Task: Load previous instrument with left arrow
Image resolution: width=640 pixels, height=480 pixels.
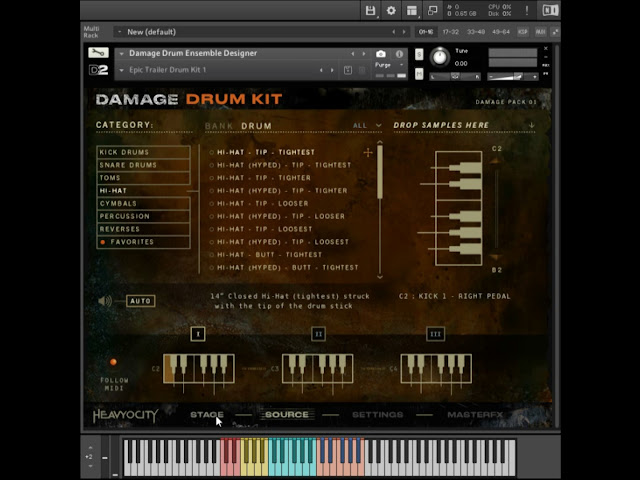Action: pyautogui.click(x=353, y=54)
